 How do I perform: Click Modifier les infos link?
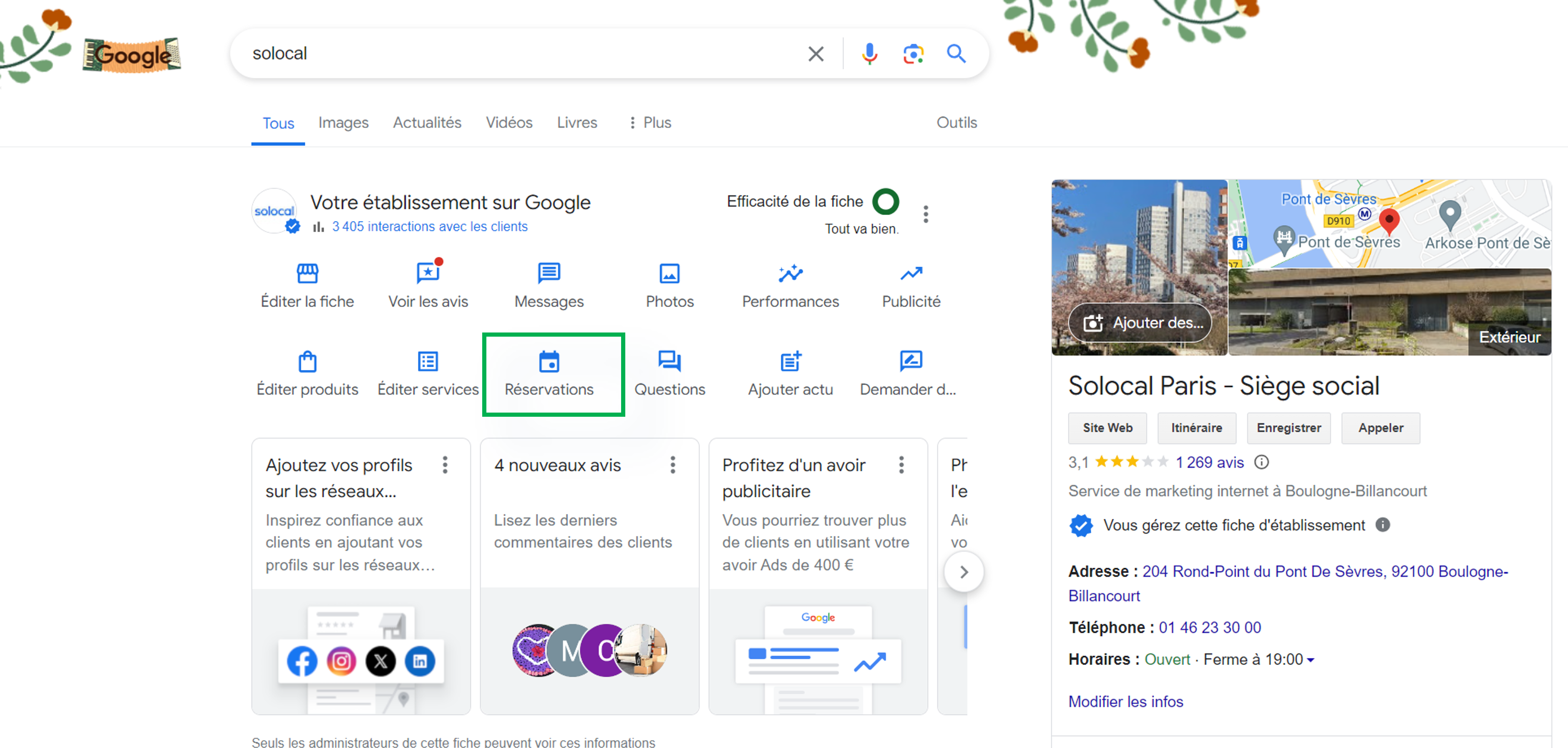pyautogui.click(x=1125, y=702)
